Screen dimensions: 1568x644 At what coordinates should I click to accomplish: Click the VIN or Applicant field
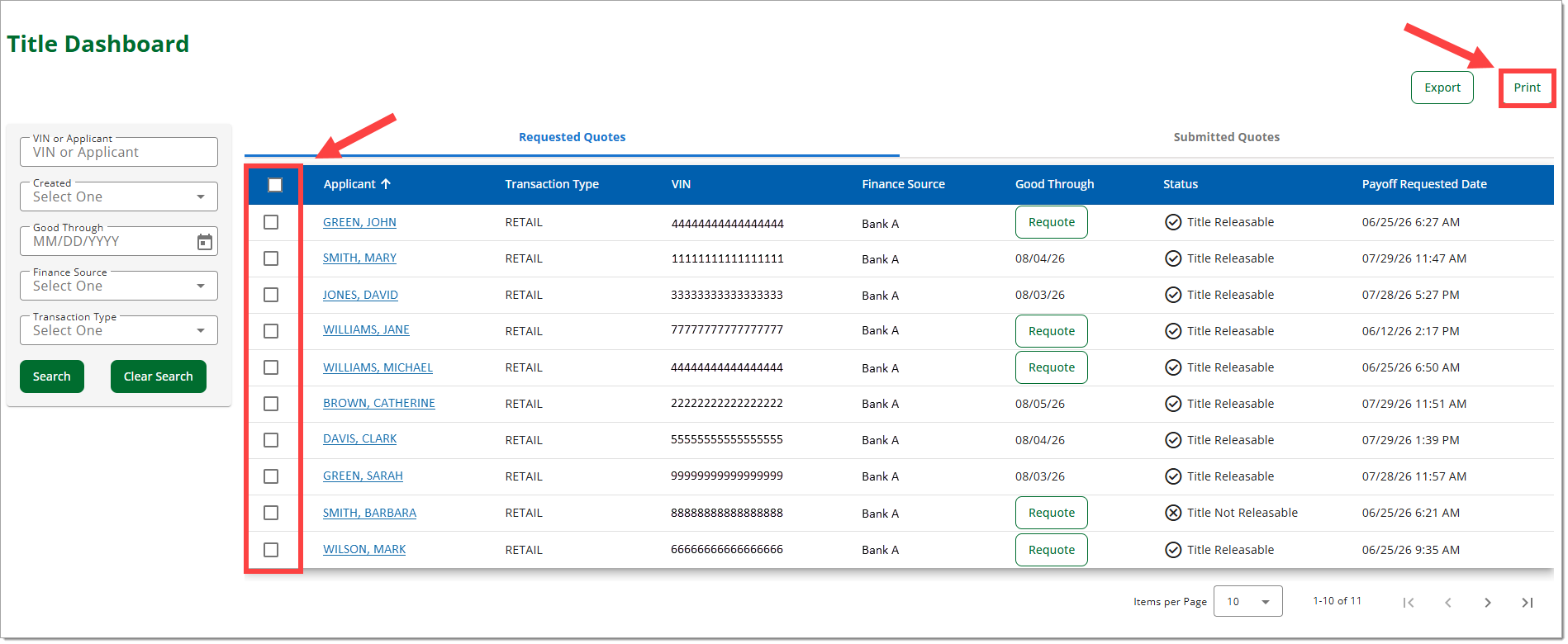tap(119, 152)
